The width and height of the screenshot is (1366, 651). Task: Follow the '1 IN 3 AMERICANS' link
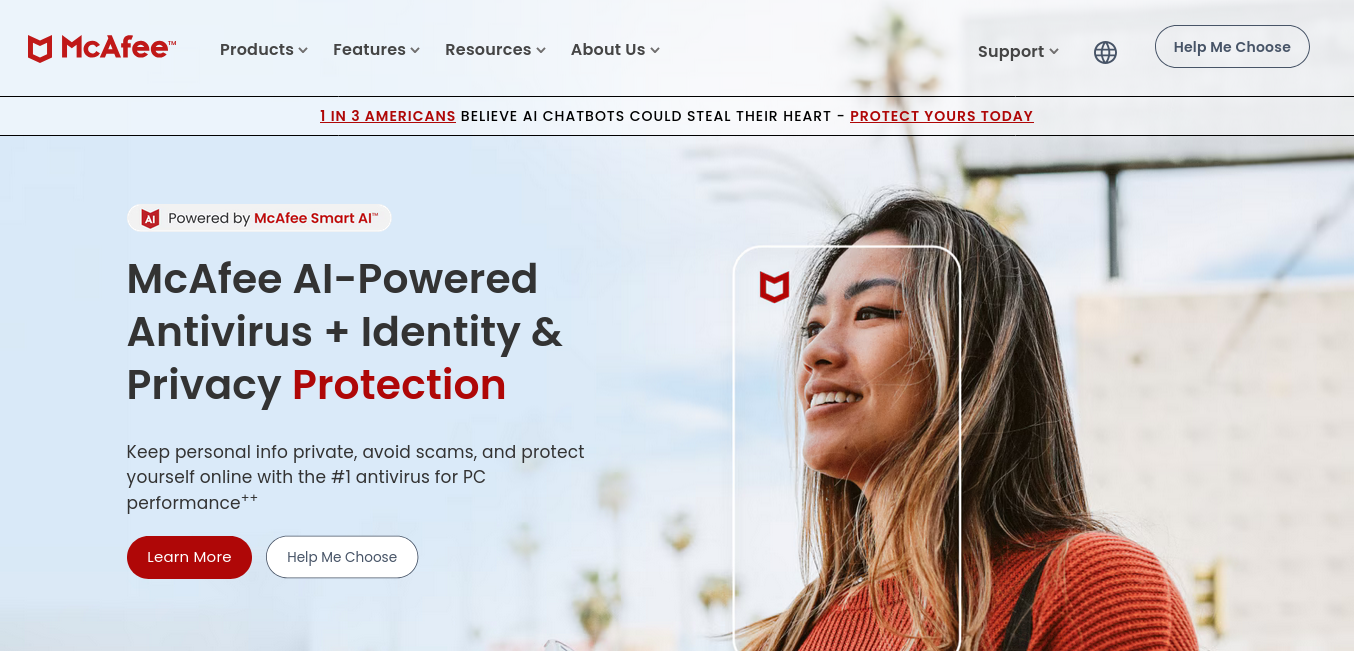388,116
